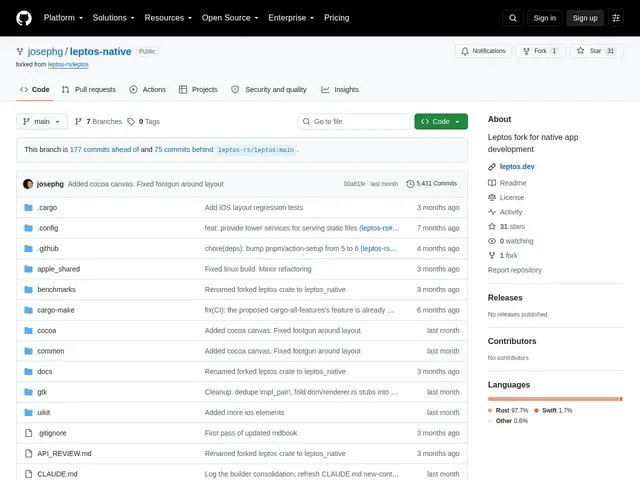
Task: Click the .cargo folder icon
Action: pos(28,207)
